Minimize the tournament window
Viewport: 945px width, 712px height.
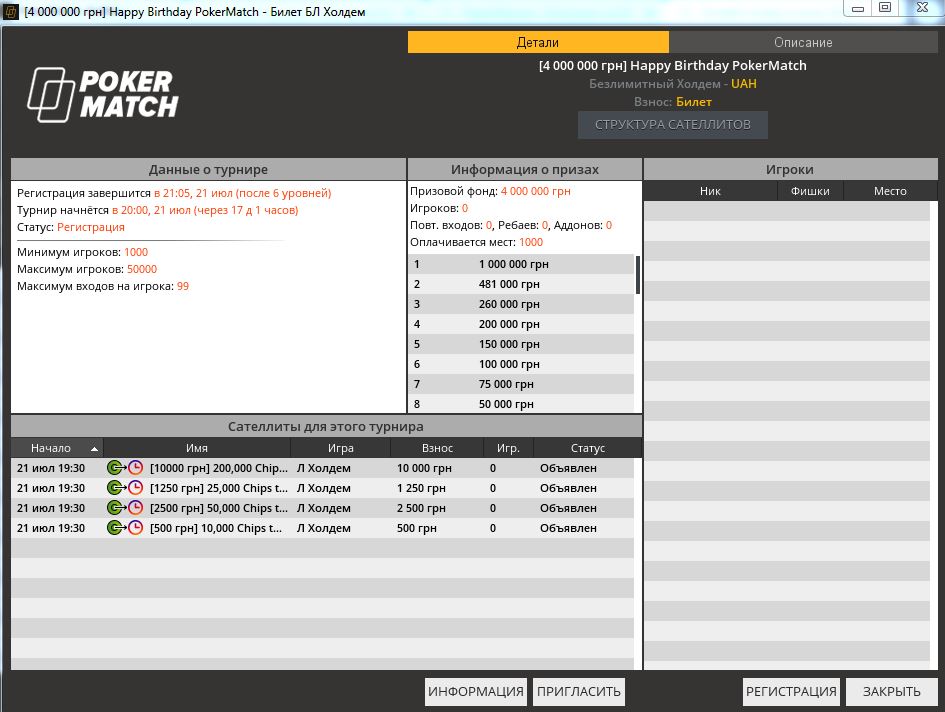(858, 8)
